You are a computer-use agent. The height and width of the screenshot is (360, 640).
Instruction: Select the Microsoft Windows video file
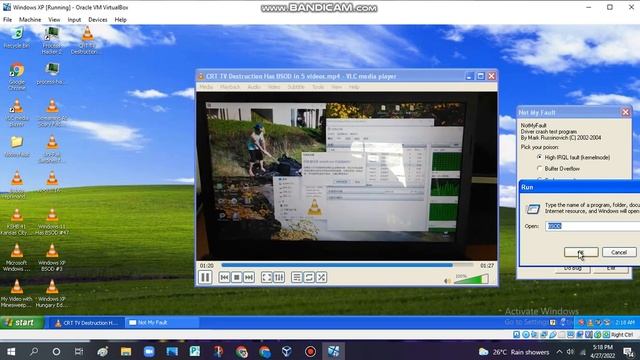coord(17,258)
